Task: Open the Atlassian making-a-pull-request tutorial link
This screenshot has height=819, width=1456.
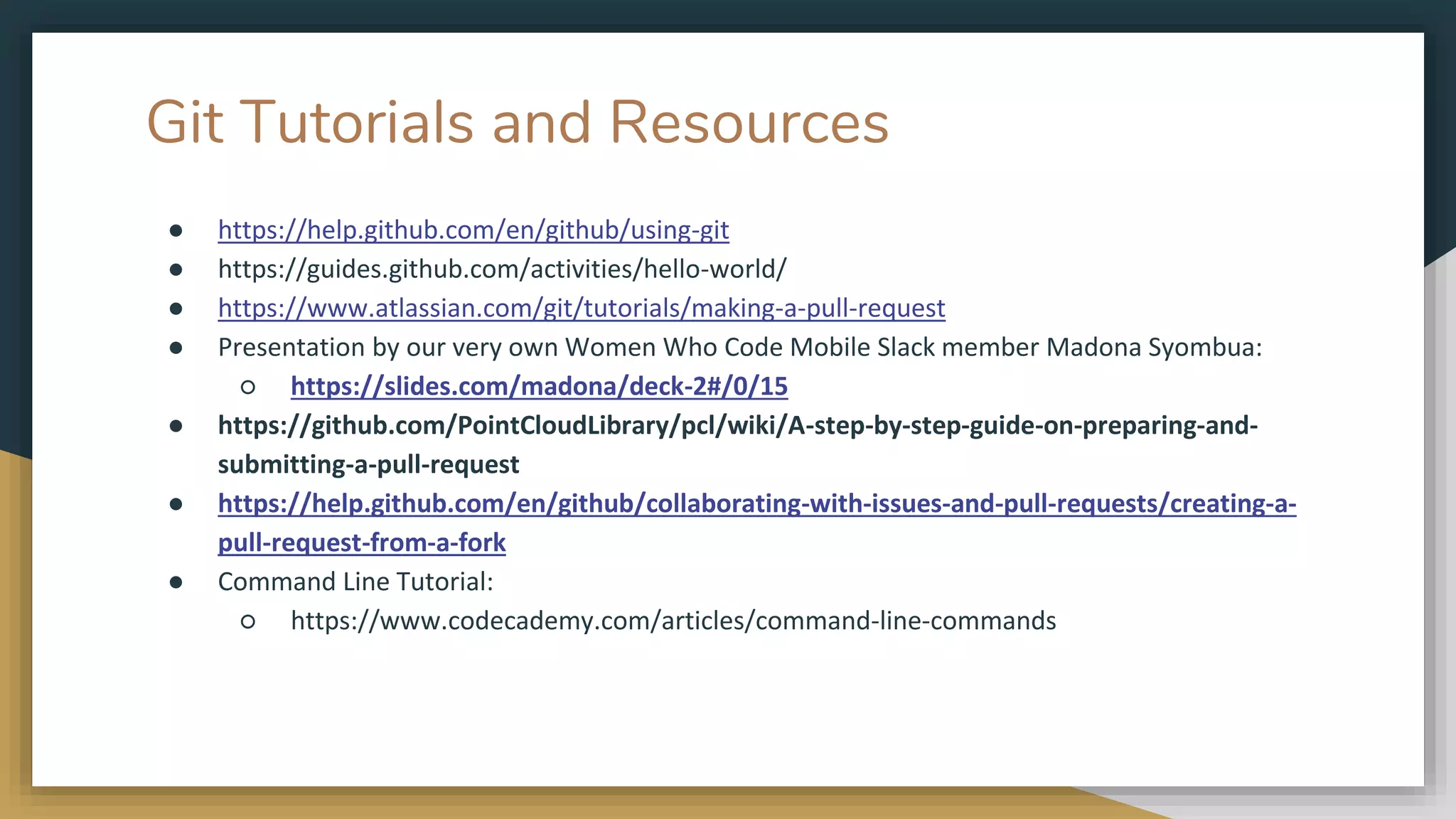Action: (582, 309)
